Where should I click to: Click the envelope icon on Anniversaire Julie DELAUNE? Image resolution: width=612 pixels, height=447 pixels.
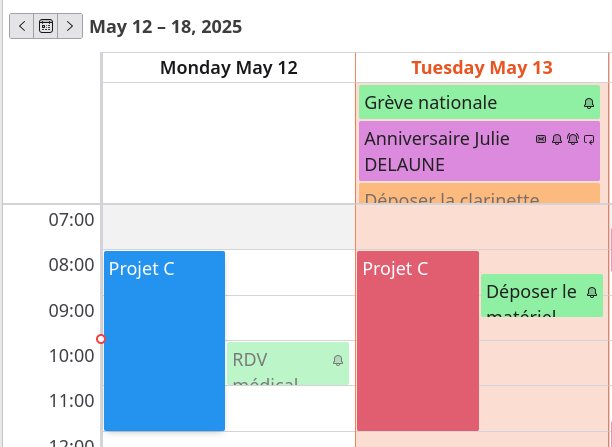tap(541, 139)
